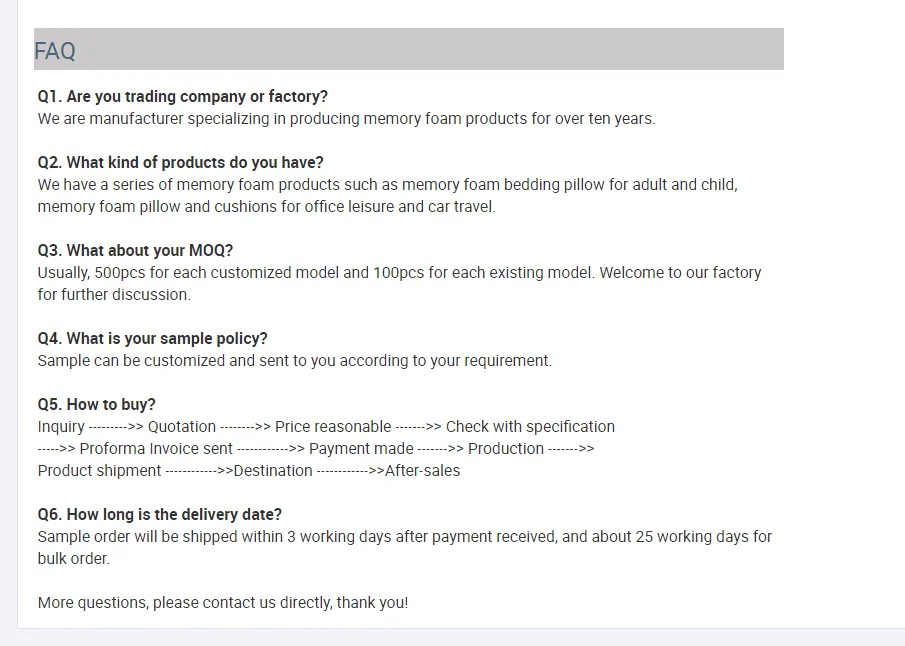Click the line about cushions for office leisure and car travel
Image resolution: width=905 pixels, height=646 pixels.
[x=266, y=207]
